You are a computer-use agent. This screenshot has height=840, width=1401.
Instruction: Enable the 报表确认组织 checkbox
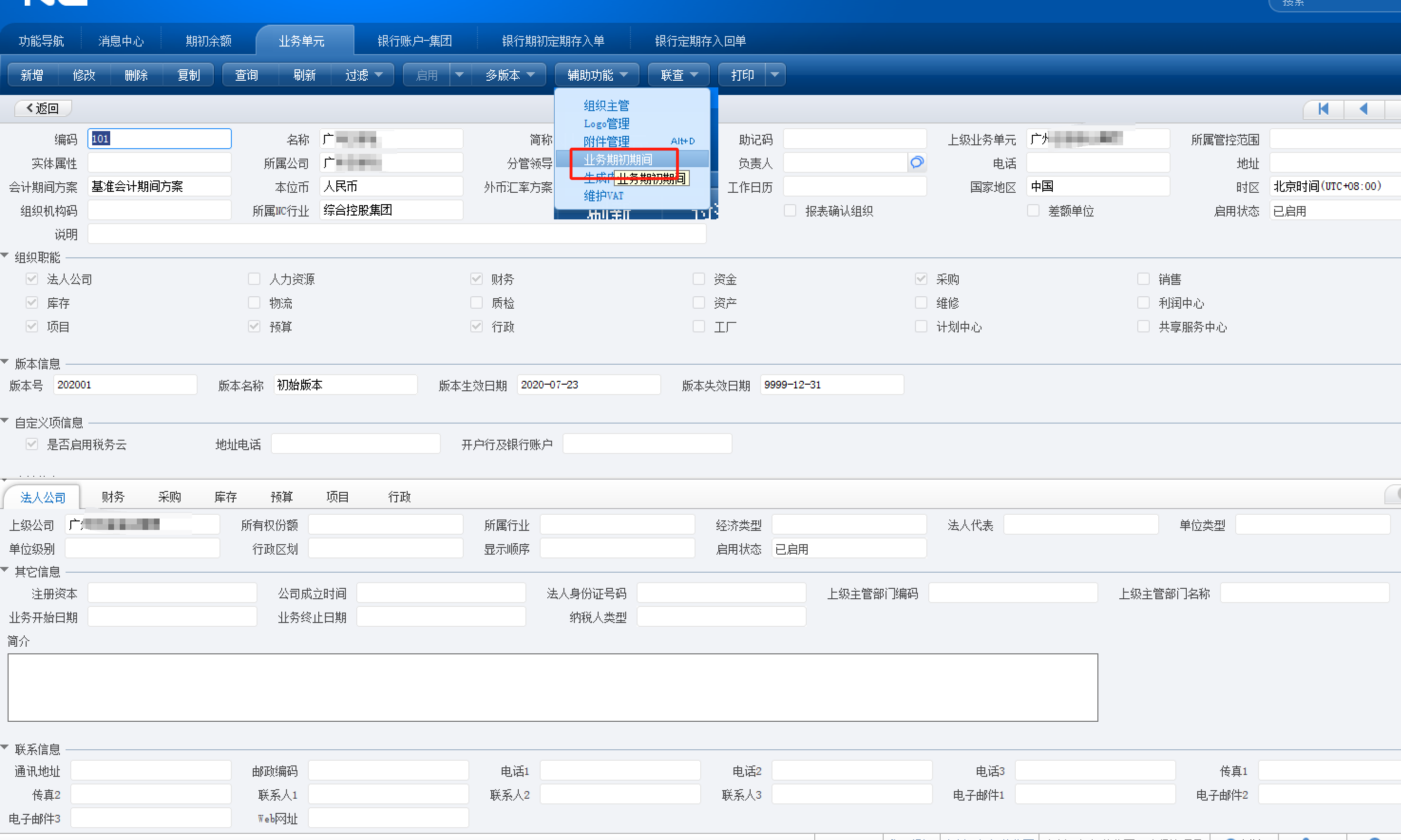[x=790, y=211]
